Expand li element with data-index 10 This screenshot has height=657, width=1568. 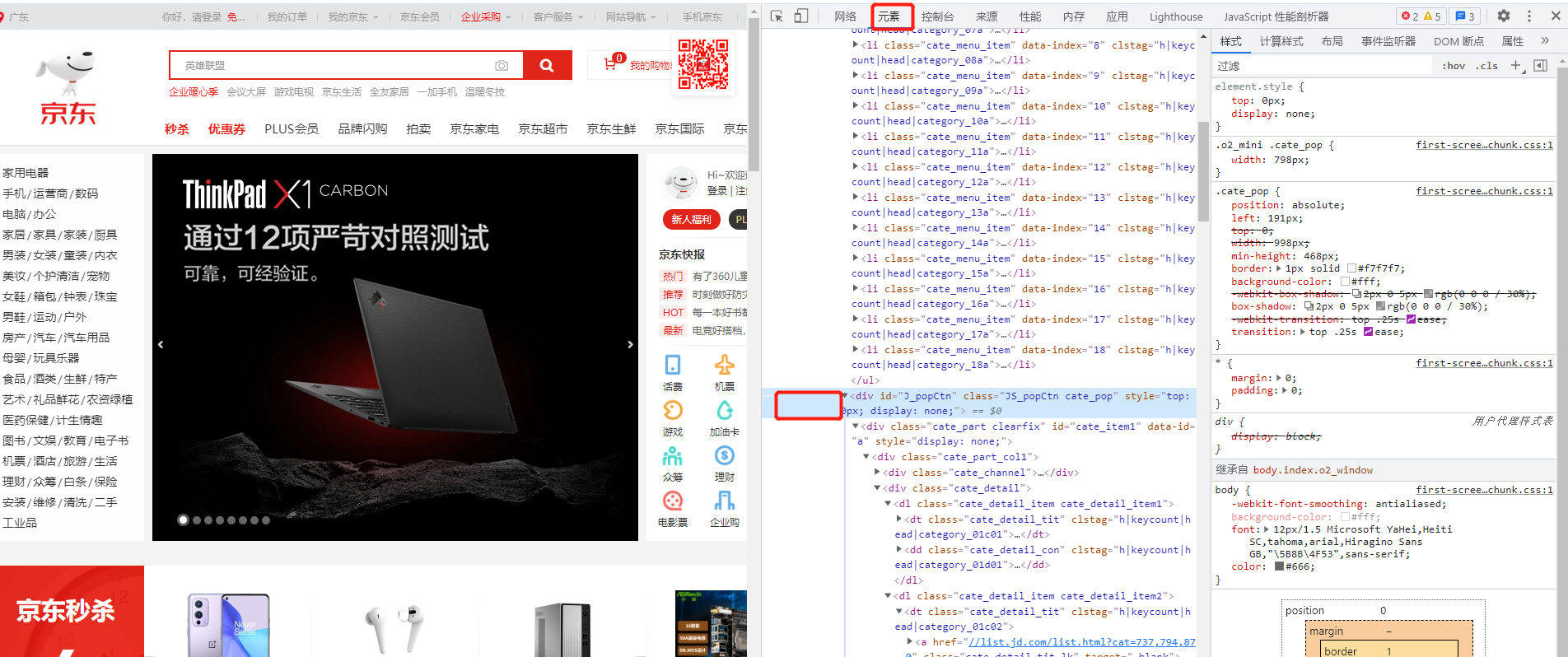click(x=855, y=106)
